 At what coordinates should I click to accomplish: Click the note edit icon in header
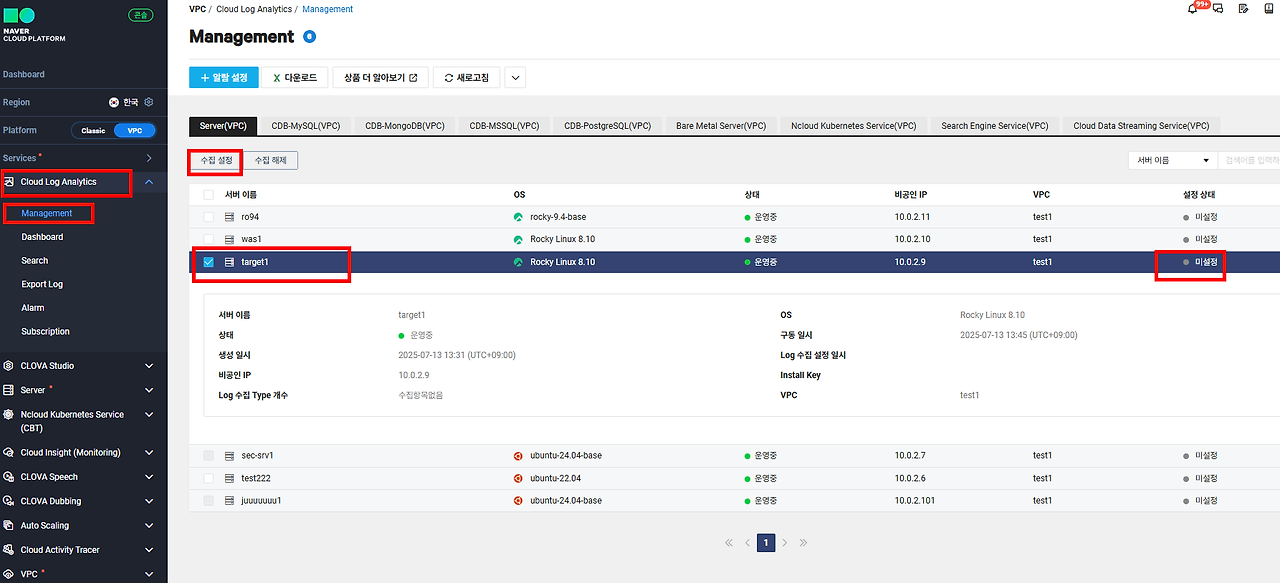point(1243,9)
